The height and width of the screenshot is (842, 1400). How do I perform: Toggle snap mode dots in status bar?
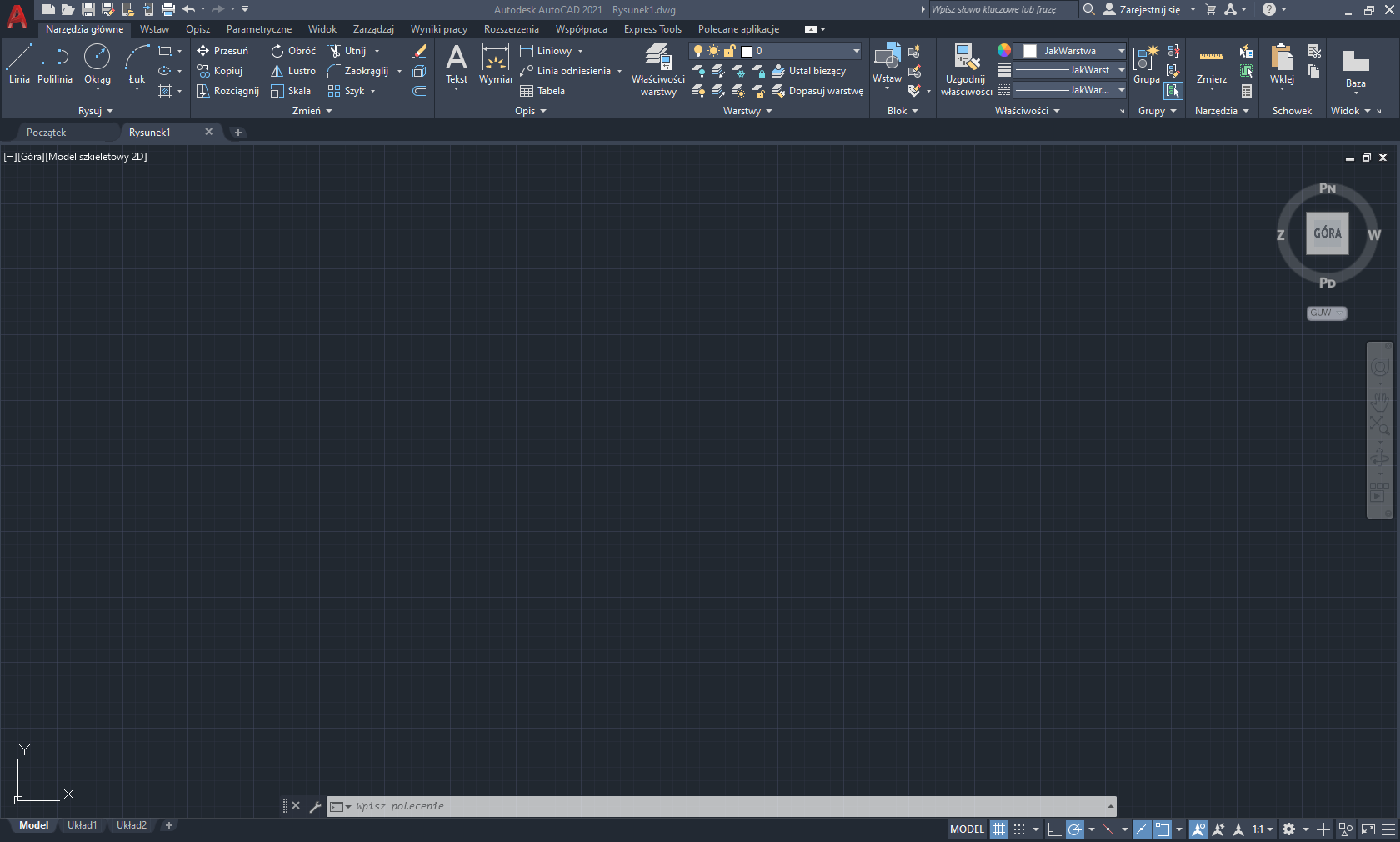click(1018, 829)
